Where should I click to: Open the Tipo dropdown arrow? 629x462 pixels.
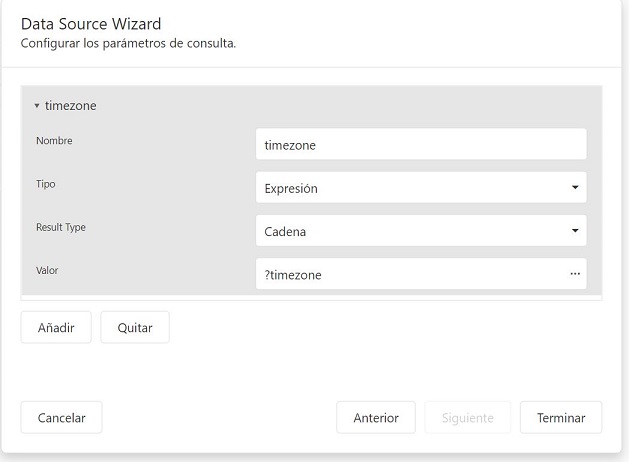(x=575, y=187)
